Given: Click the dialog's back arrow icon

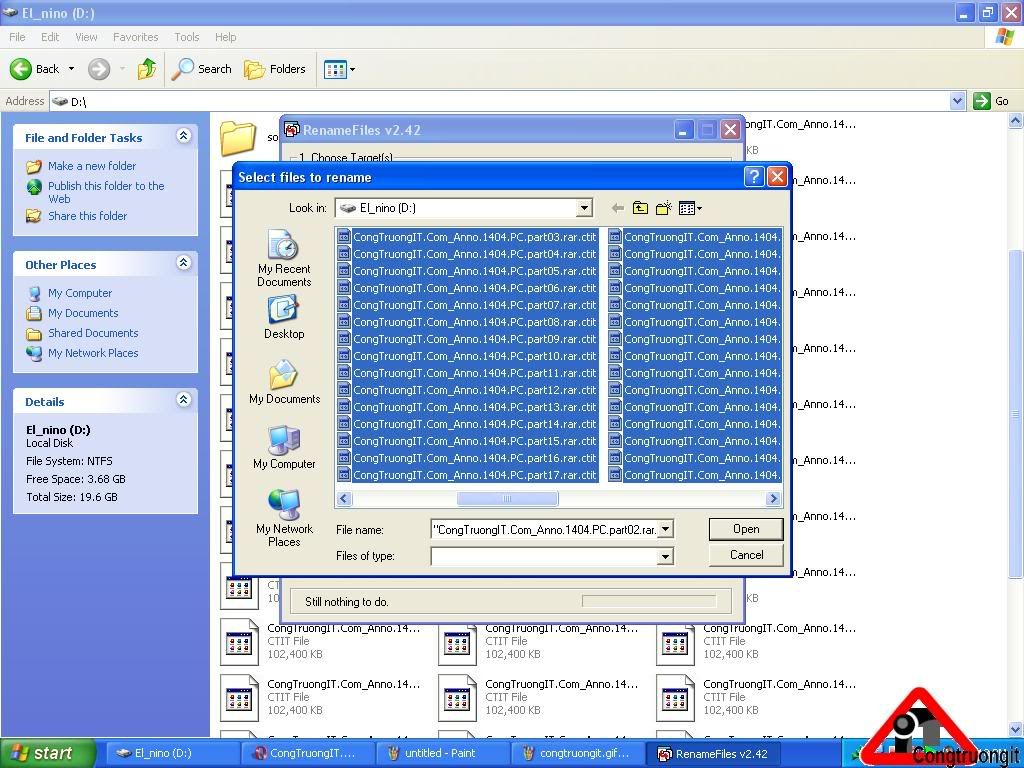Looking at the screenshot, I should pos(617,208).
